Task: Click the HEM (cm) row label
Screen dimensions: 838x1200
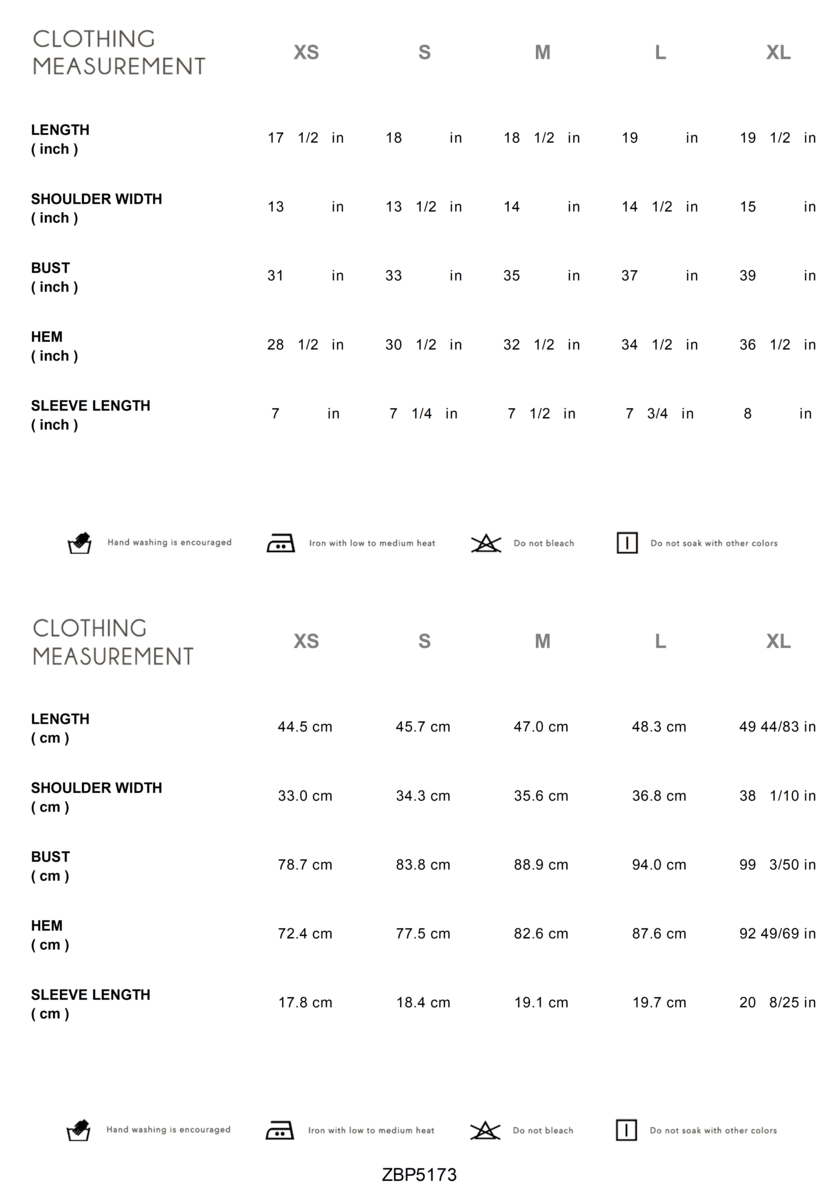Action: [x=50, y=935]
